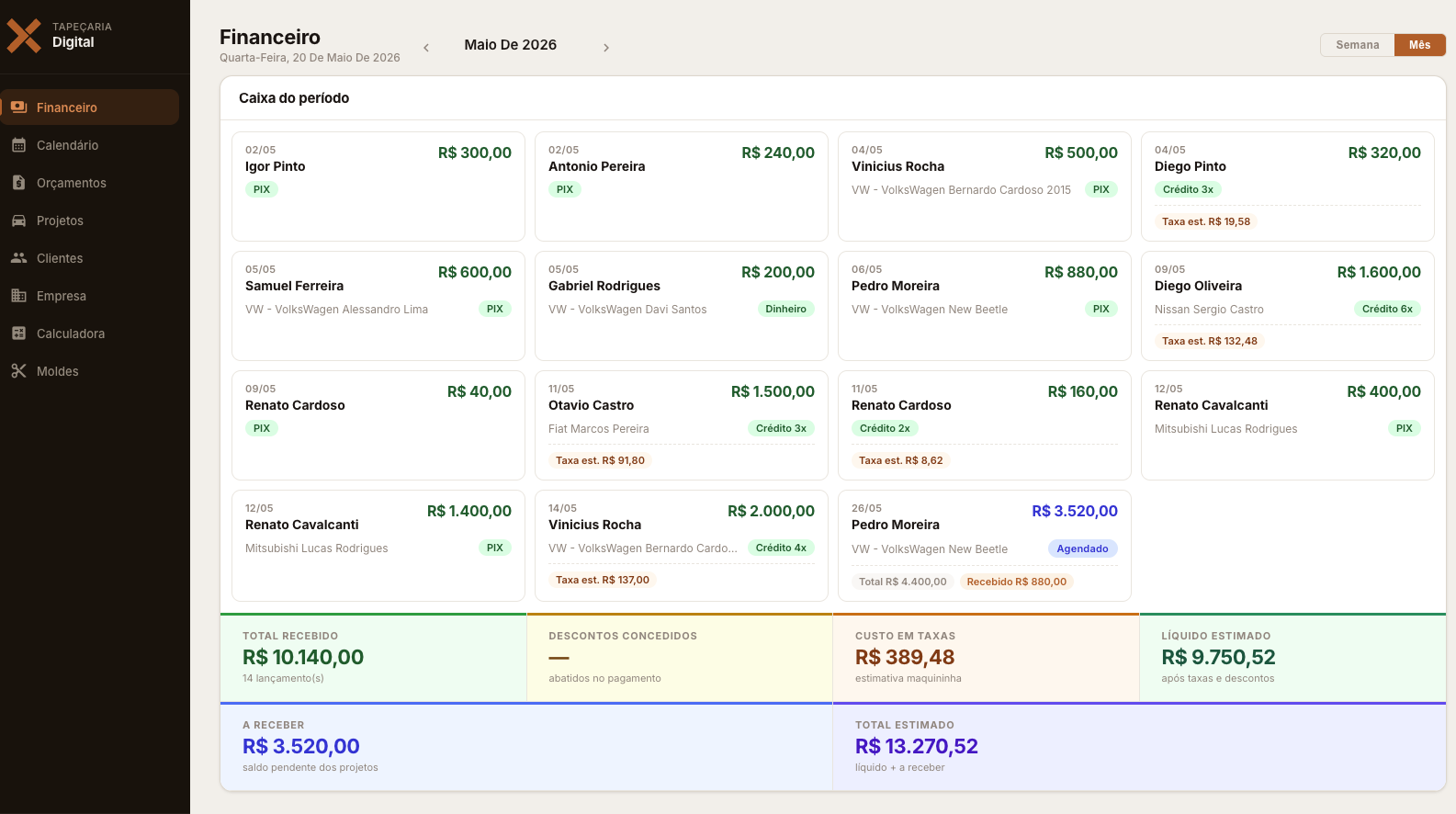This screenshot has height=814, width=1456.
Task: Select Pedro Moreira R$ 880,00 amount
Action: (x=1081, y=272)
